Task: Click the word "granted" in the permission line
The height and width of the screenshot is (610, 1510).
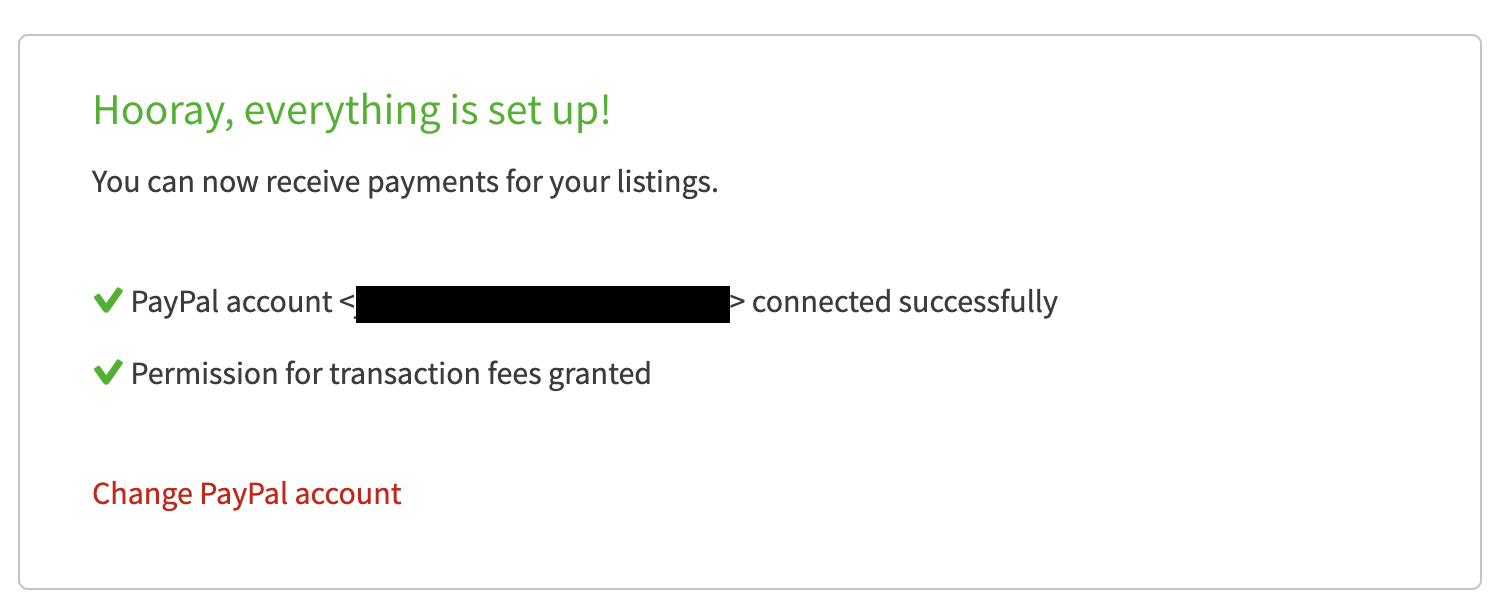Action: click(x=600, y=374)
